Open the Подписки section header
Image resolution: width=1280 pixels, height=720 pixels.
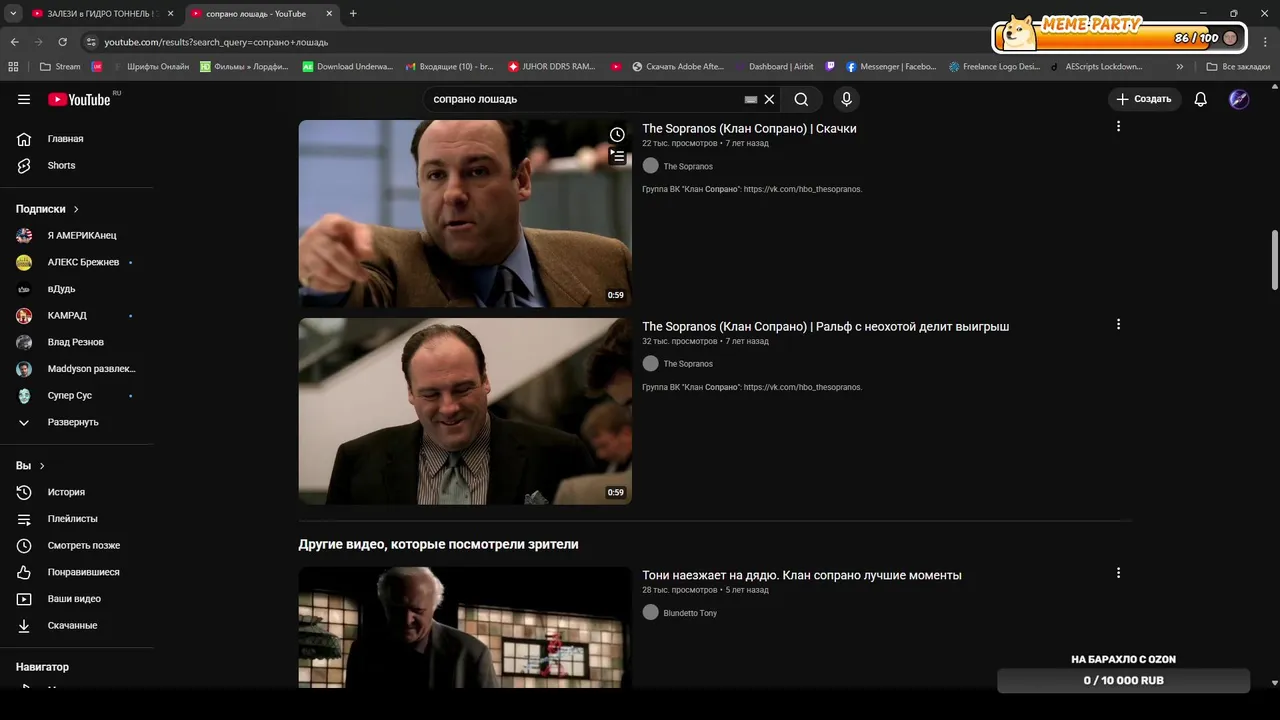pyautogui.click(x=47, y=209)
